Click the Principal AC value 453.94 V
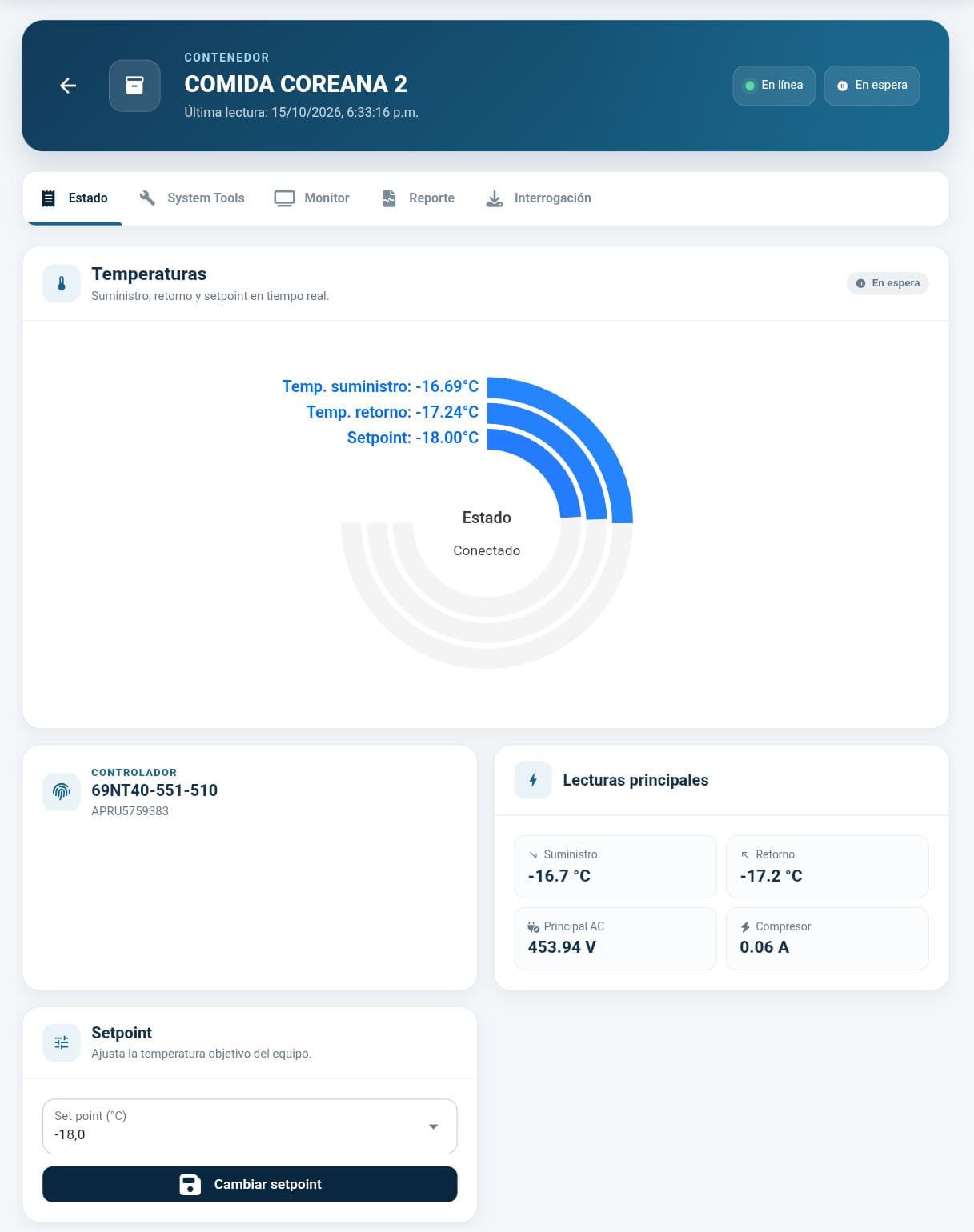 (562, 947)
